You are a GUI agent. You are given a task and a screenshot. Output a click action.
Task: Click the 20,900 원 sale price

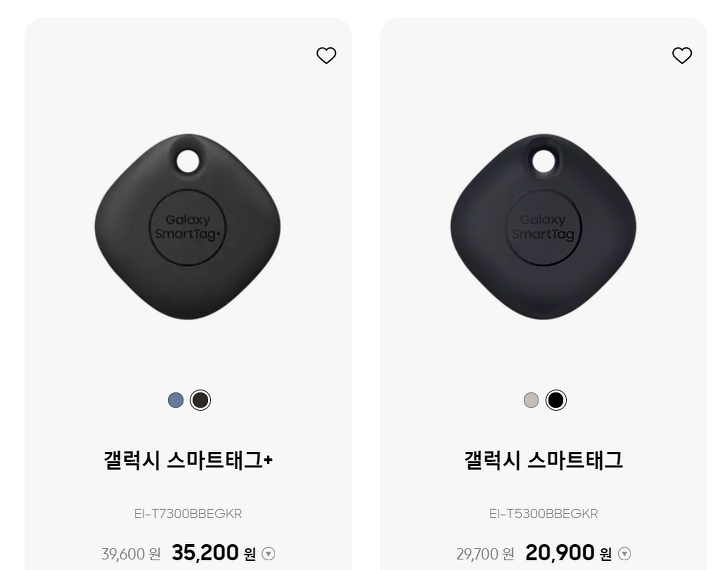568,553
